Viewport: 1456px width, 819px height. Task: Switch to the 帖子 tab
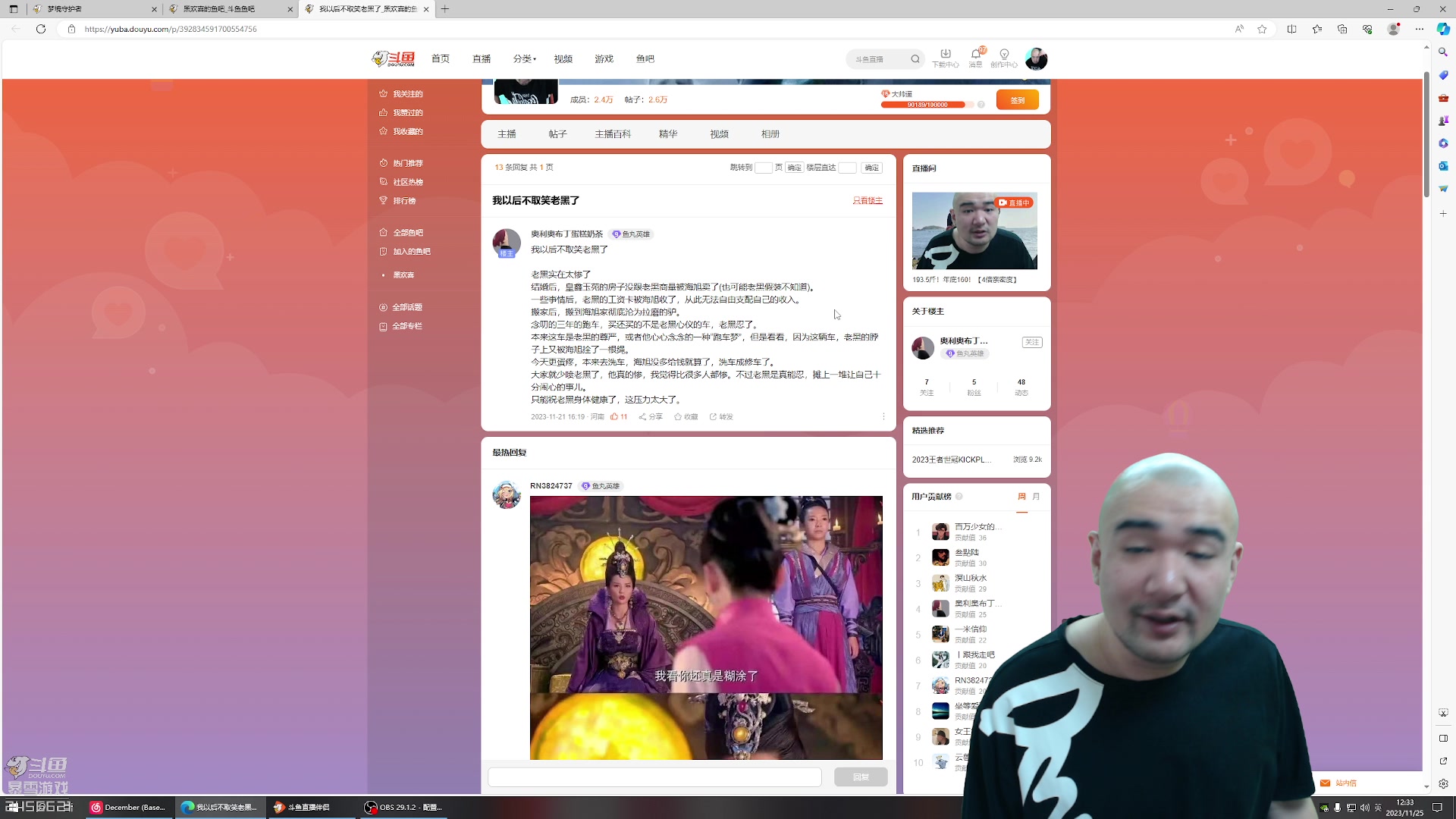point(557,134)
